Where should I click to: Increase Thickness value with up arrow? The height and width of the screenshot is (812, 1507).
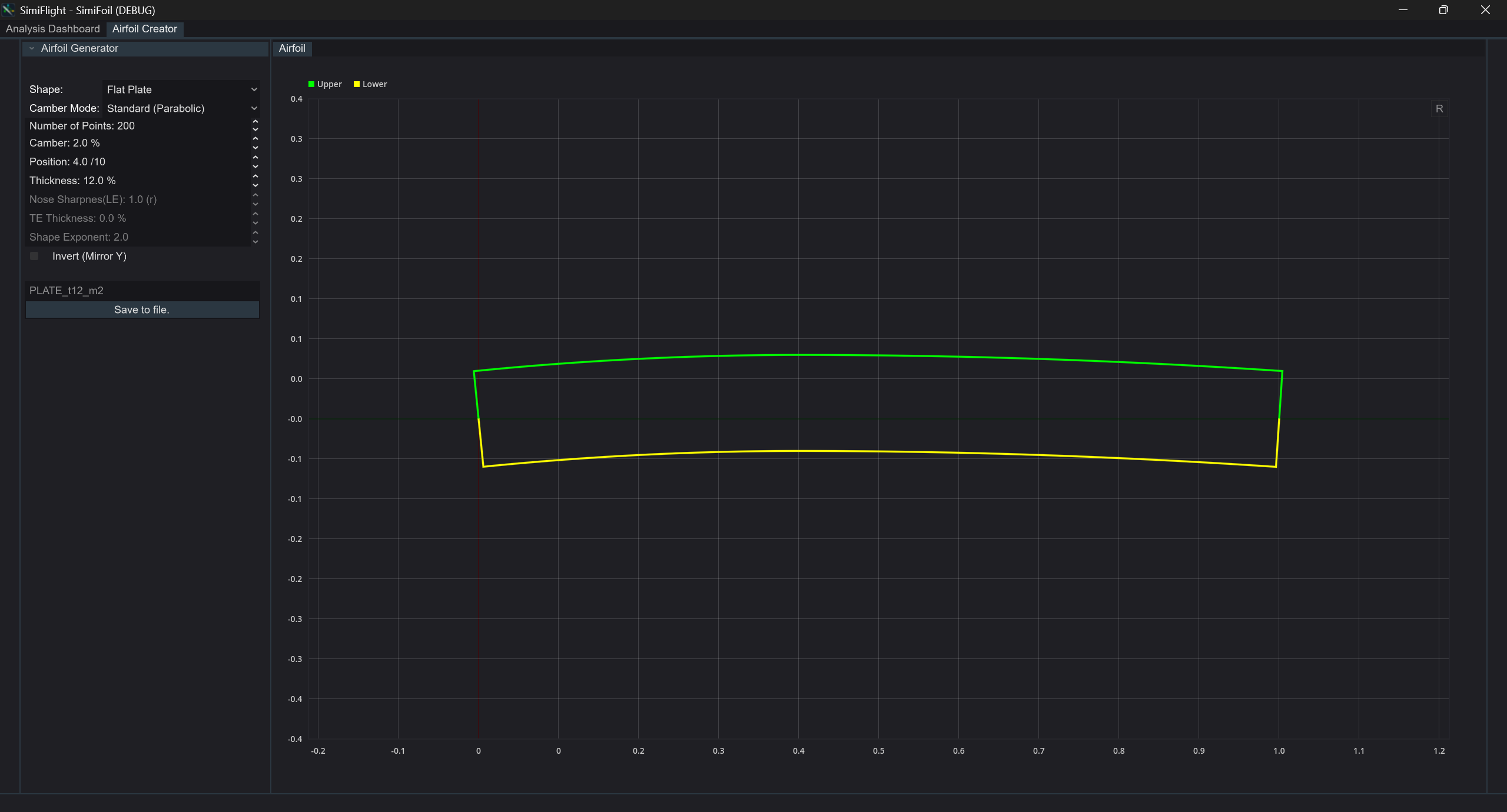click(x=255, y=176)
